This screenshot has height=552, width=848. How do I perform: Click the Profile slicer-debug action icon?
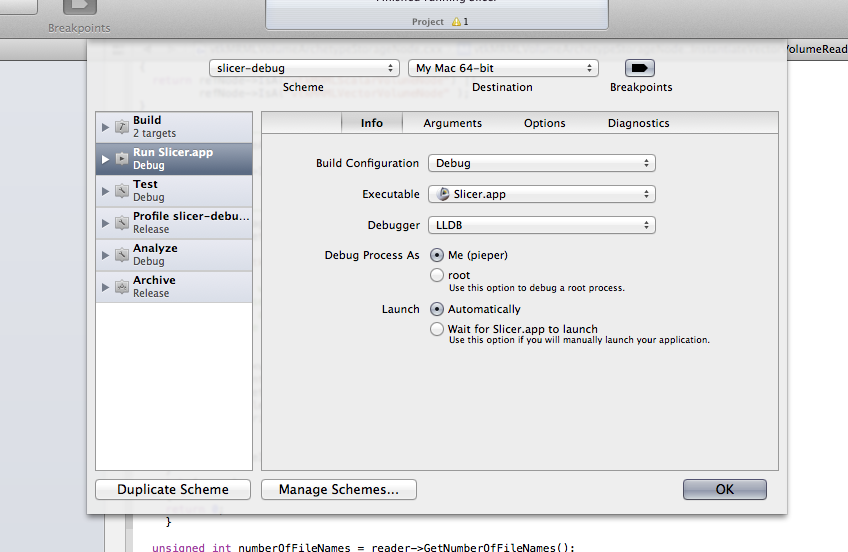pos(121,223)
